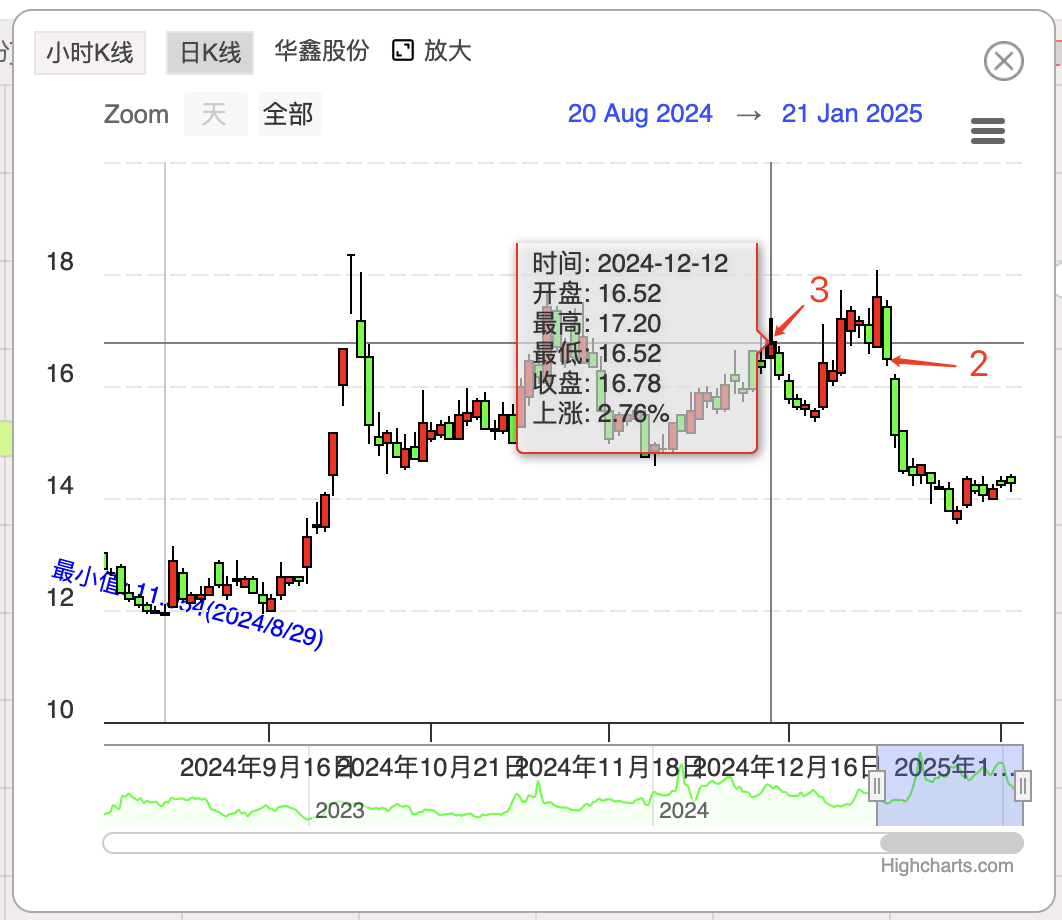
Task: Click the 2024年9月16日 axis date label
Action: tap(266, 768)
